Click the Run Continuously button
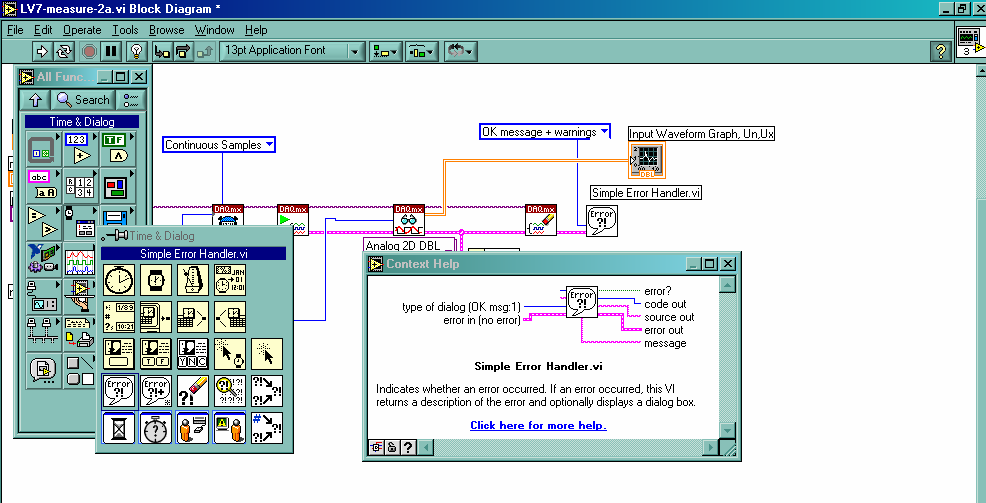This screenshot has width=986, height=503. pos(64,51)
